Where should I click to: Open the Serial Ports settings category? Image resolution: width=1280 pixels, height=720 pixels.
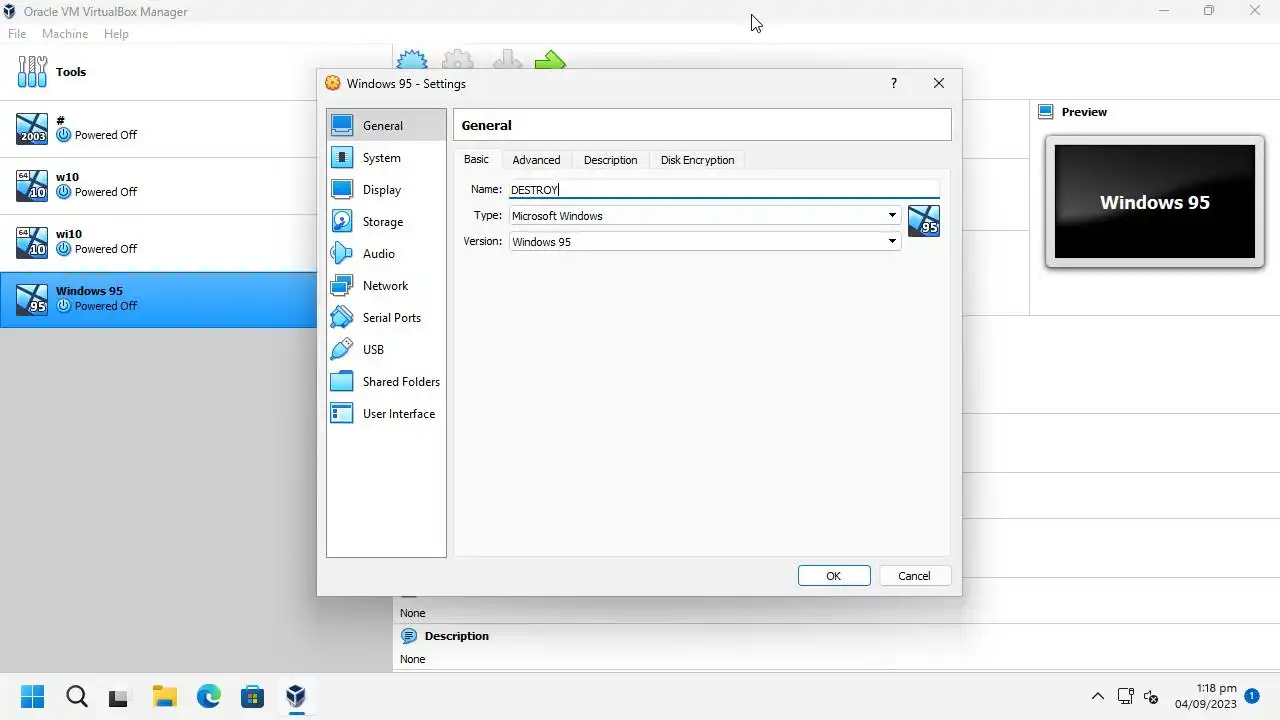tap(386, 317)
